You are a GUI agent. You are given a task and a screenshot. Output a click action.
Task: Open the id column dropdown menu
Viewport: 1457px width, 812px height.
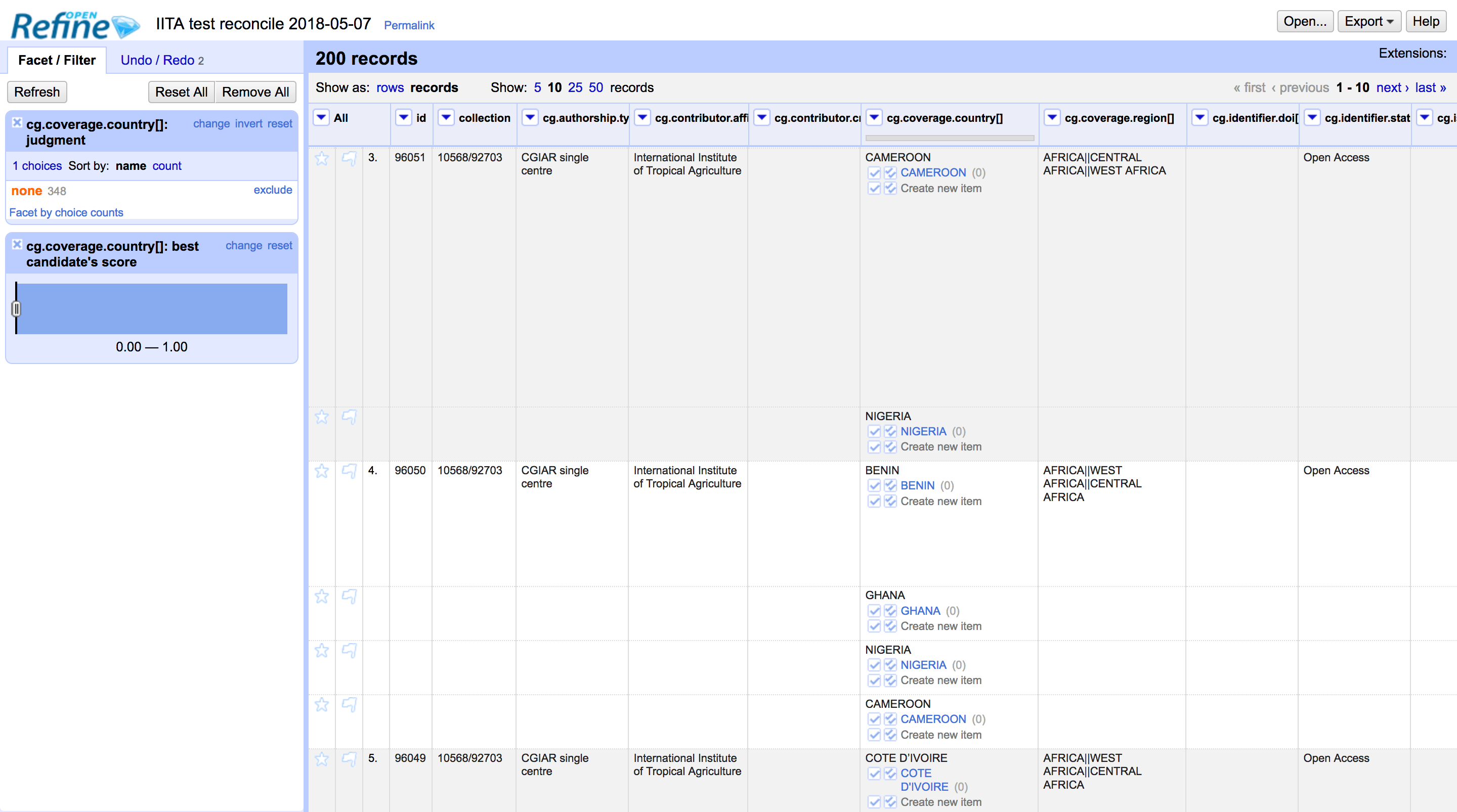coord(403,118)
